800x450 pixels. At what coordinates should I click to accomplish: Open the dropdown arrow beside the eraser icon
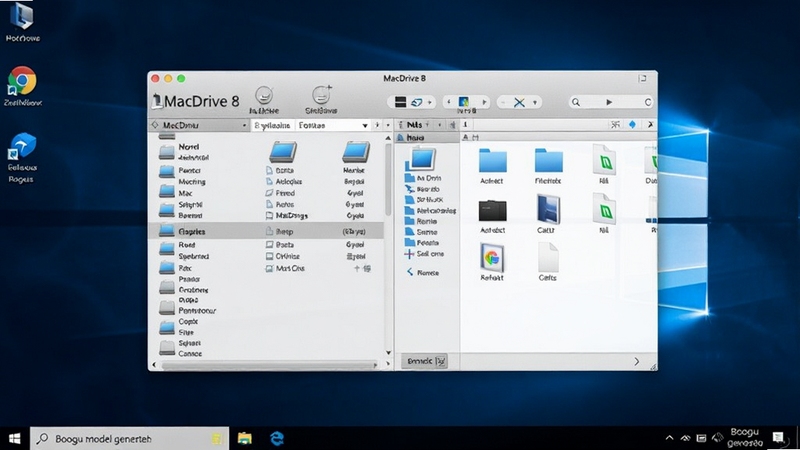click(430, 103)
